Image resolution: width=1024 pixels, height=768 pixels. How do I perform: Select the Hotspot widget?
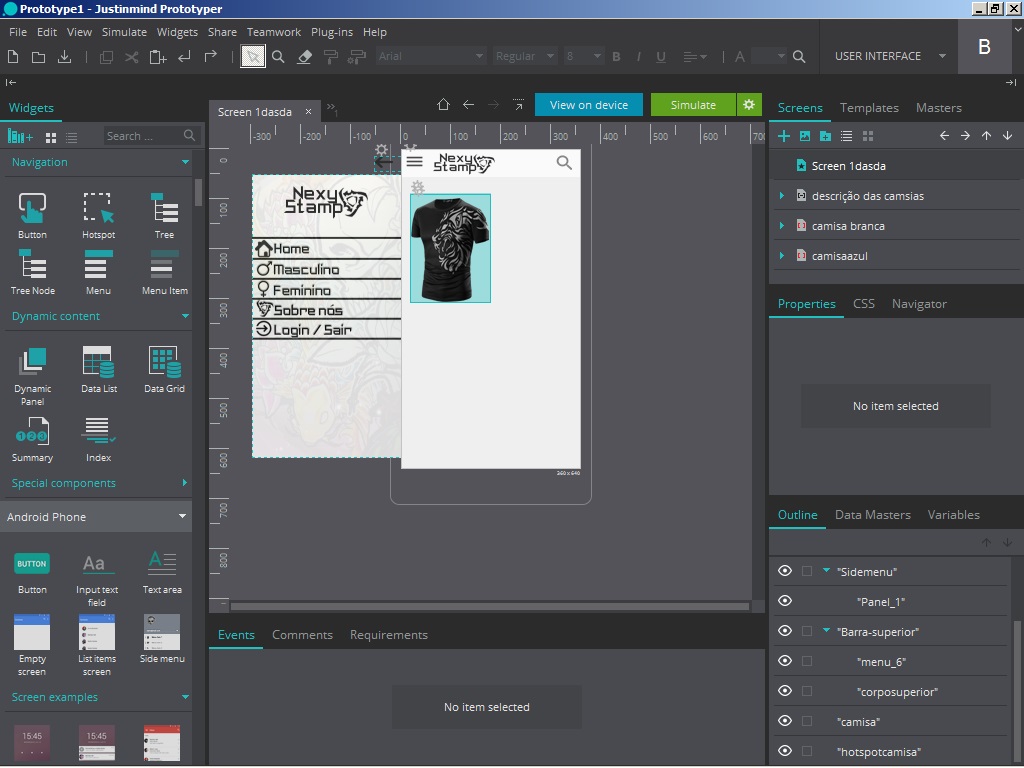98,215
